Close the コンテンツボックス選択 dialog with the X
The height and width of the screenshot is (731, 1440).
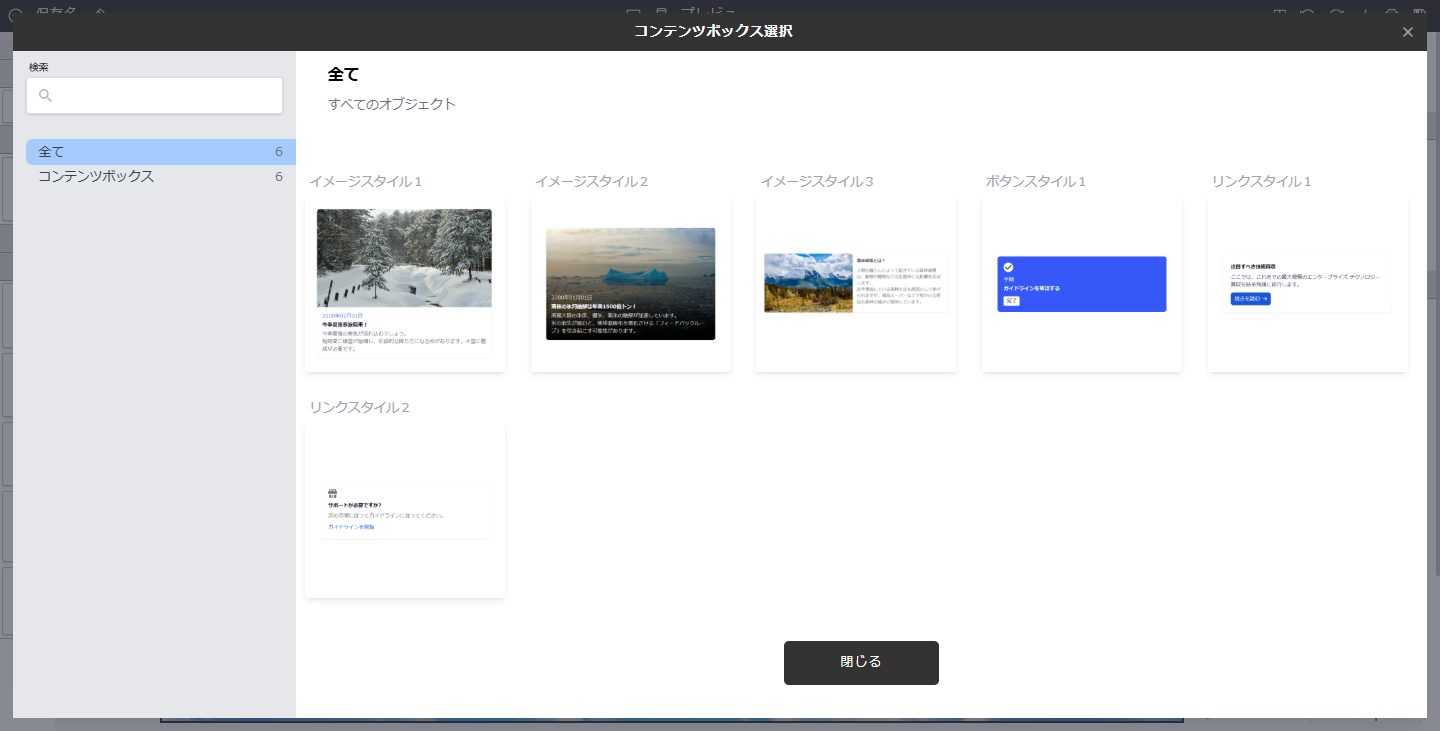1408,32
